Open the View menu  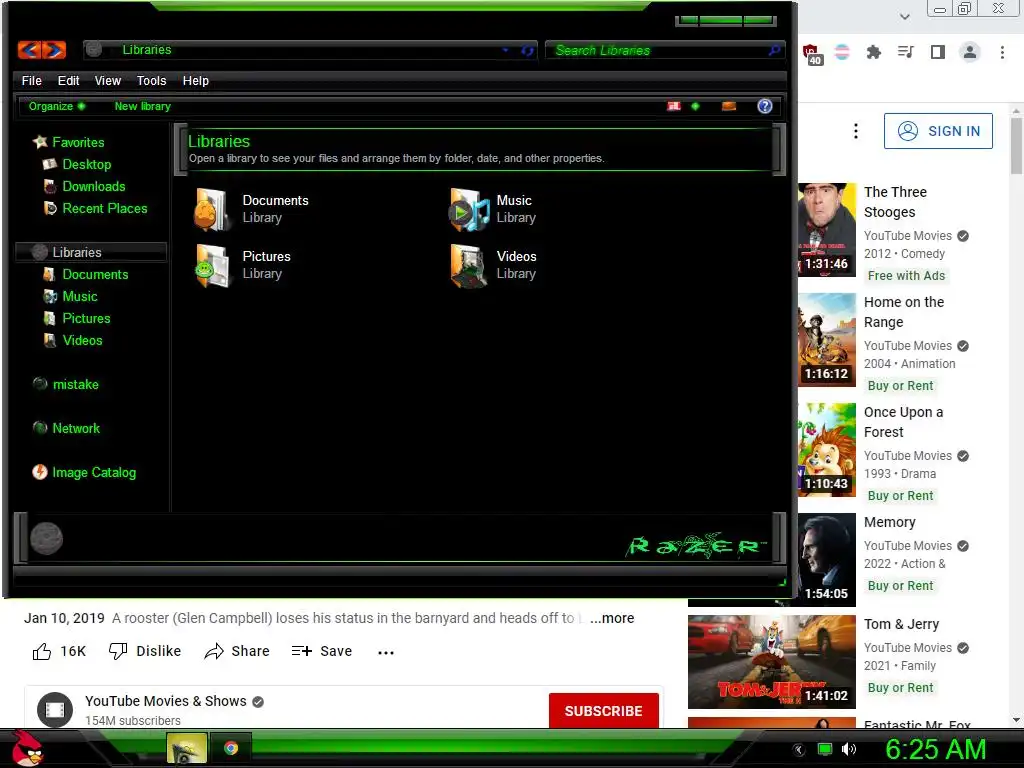pyautogui.click(x=107, y=80)
